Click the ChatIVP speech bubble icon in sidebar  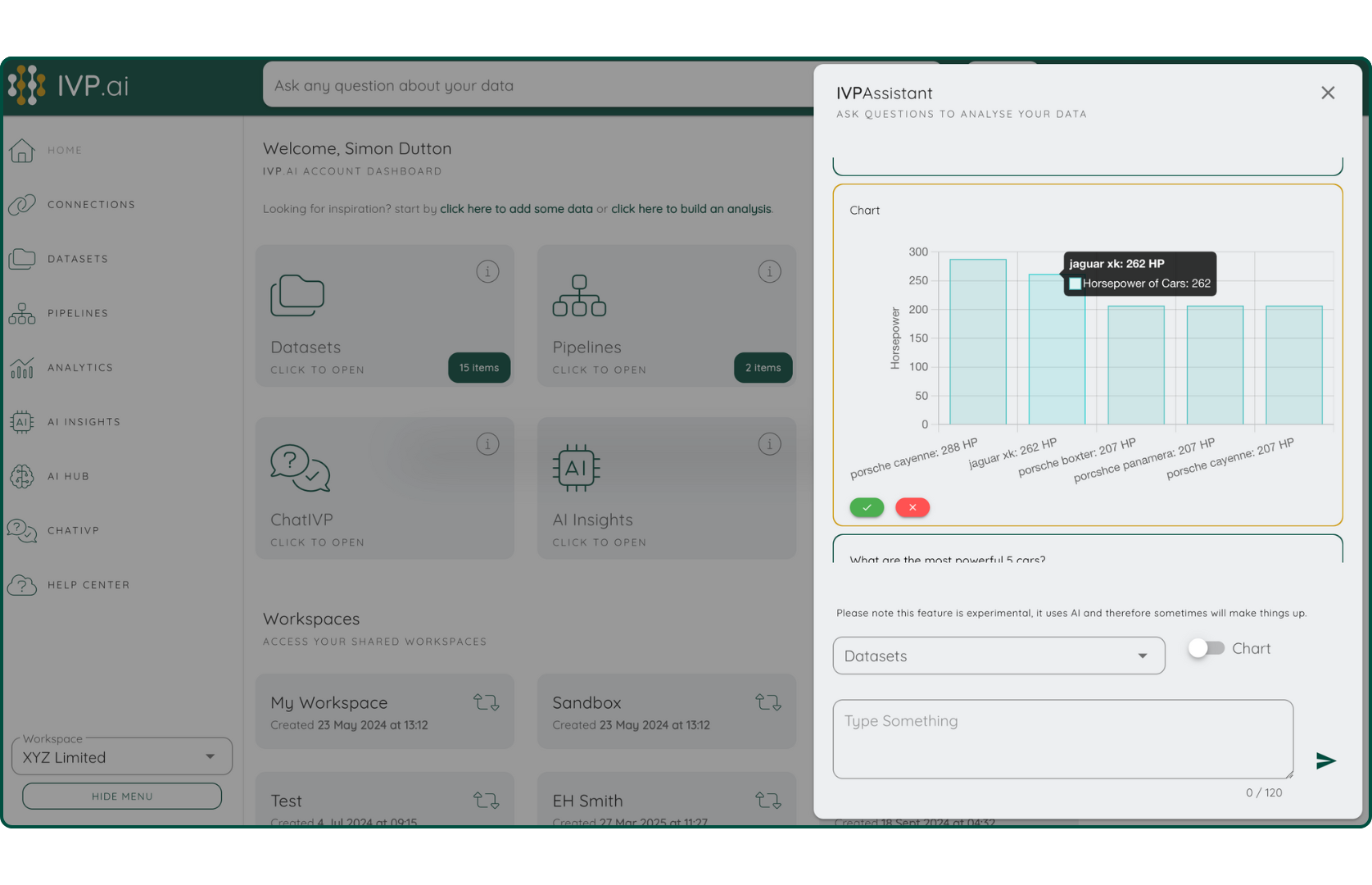tap(22, 530)
